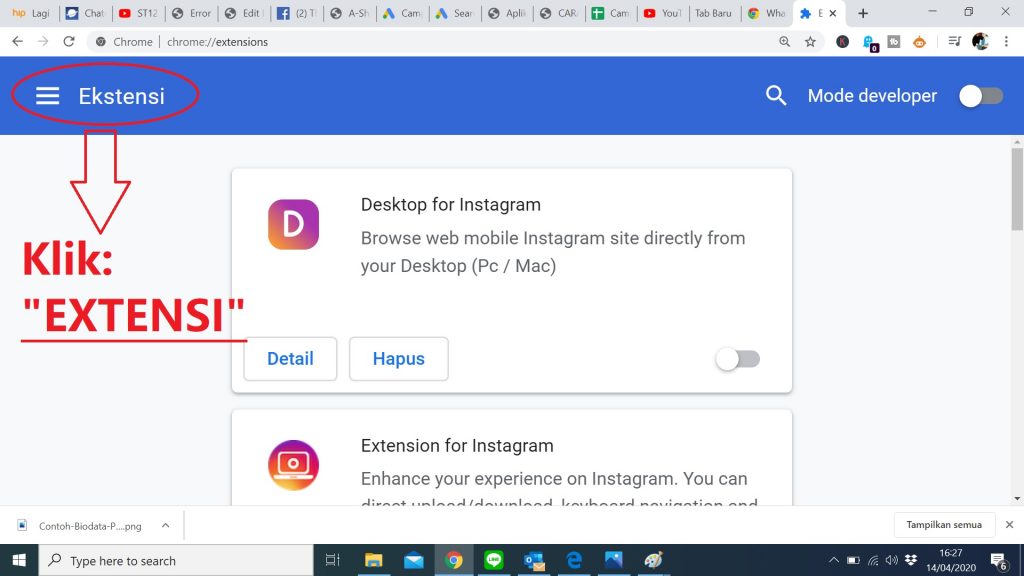Open the Ekstensi hamburger menu
Image resolution: width=1024 pixels, height=576 pixels.
point(48,96)
